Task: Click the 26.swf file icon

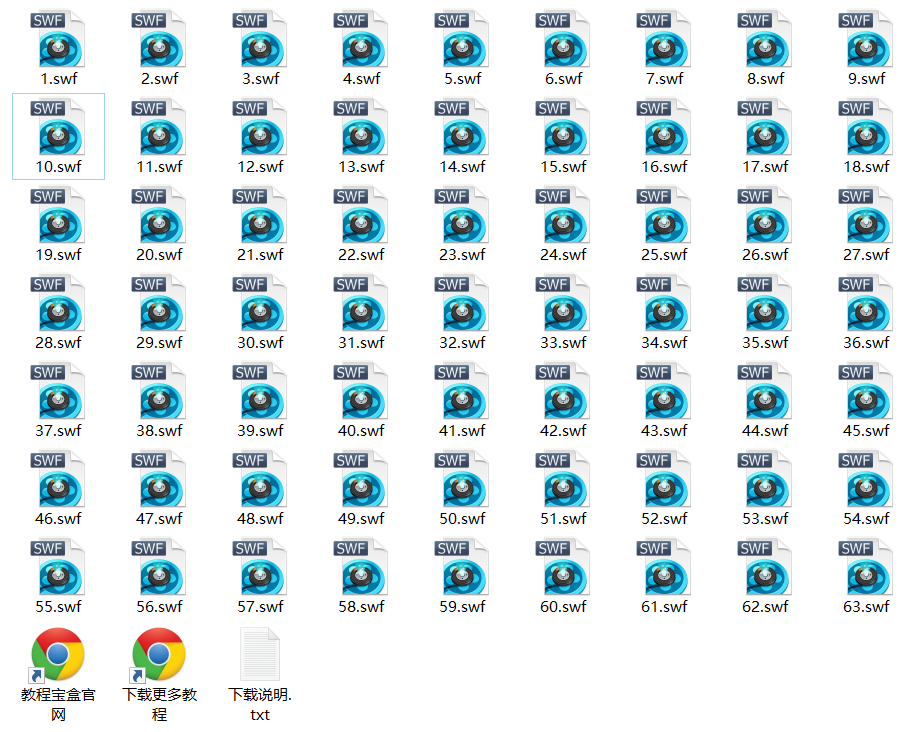Action: tap(765, 214)
